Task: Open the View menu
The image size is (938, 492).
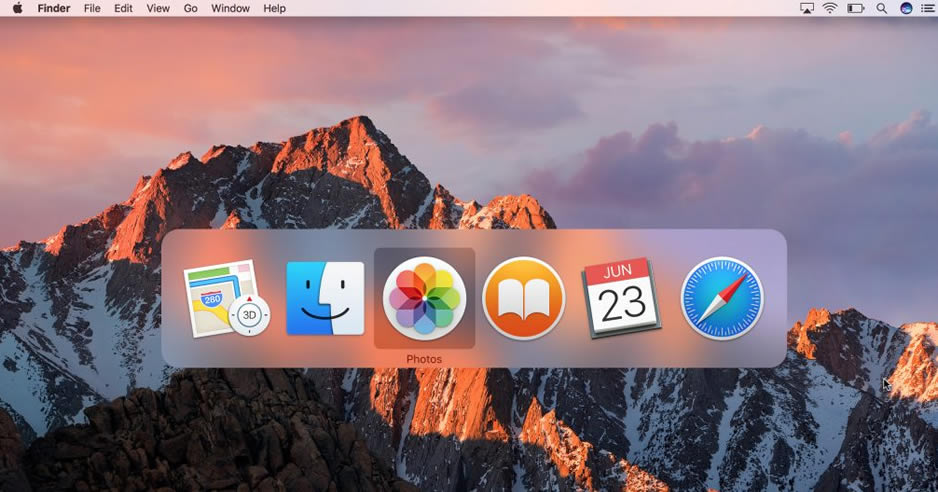Action: click(158, 8)
